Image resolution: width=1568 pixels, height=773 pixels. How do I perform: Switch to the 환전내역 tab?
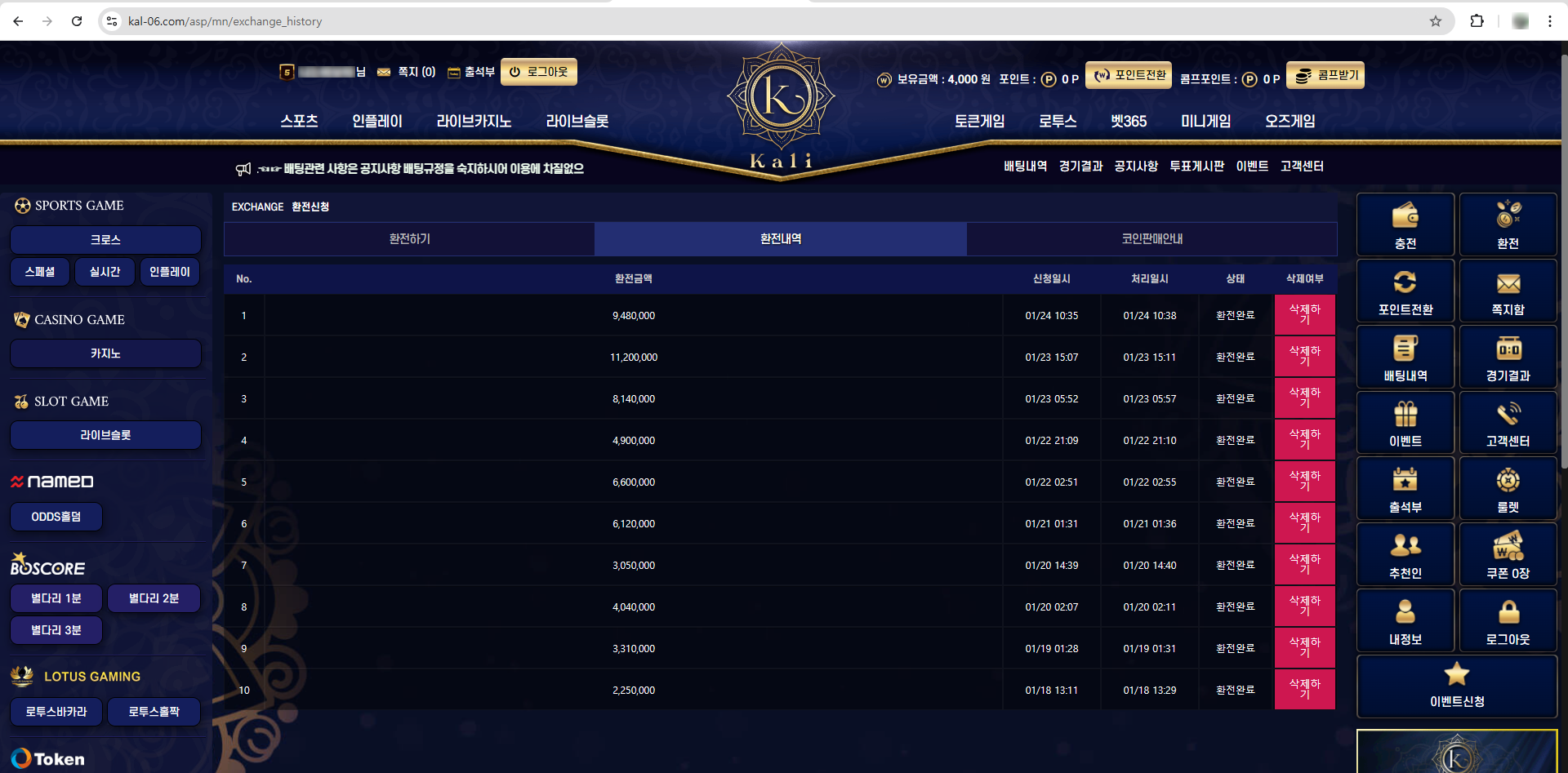point(781,239)
